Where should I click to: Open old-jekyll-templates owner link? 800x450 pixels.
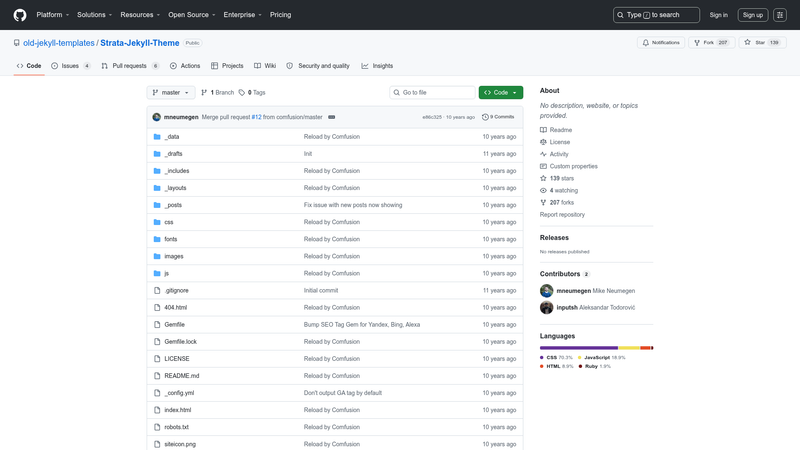59,43
